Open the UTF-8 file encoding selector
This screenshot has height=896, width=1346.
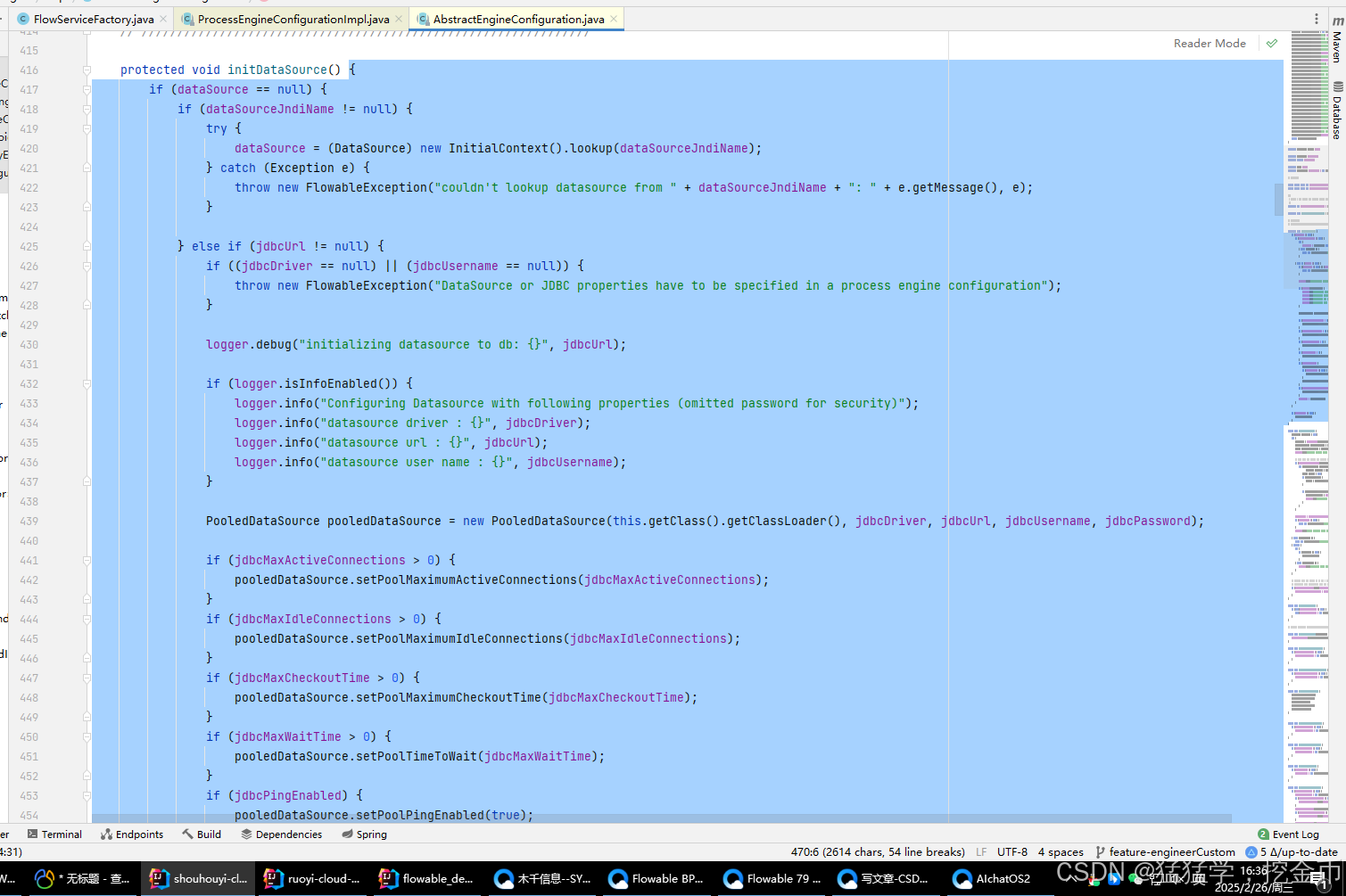(1012, 851)
